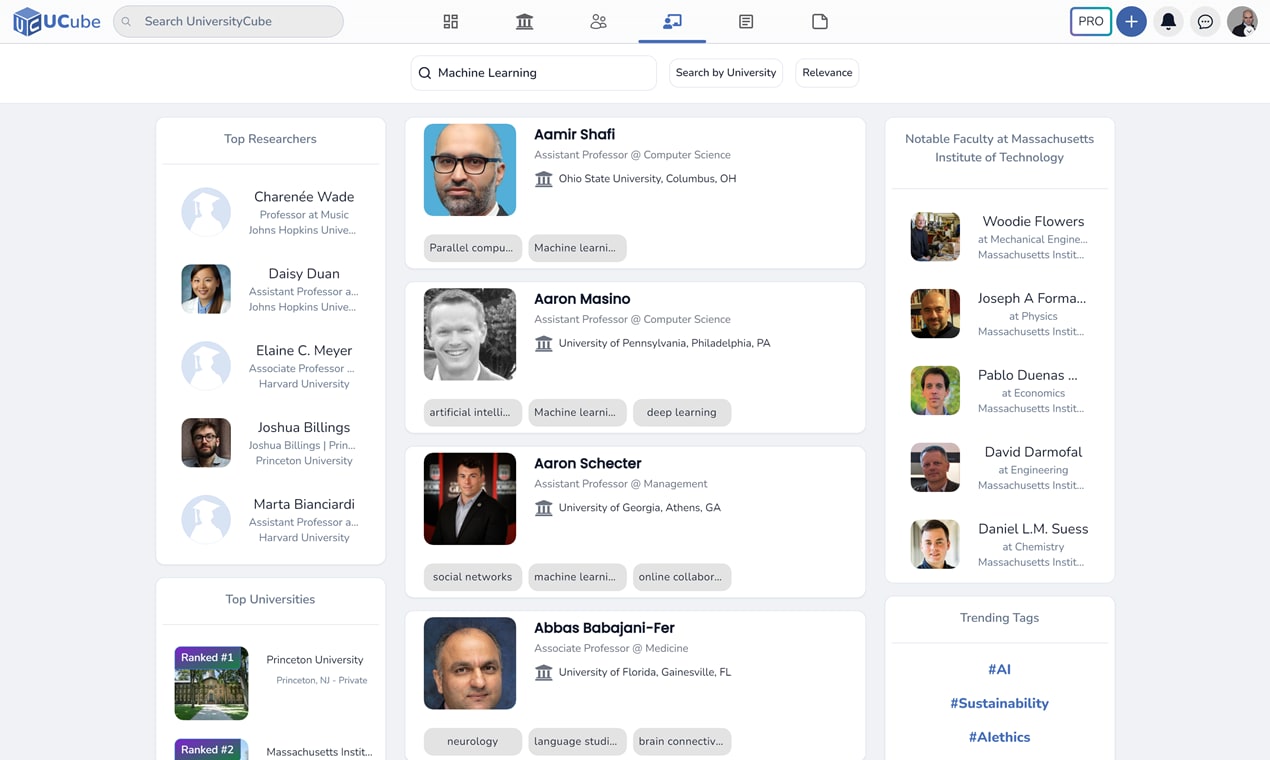The width and height of the screenshot is (1270, 760).
Task: Open the universities building icon in navbar
Action: tap(524, 21)
